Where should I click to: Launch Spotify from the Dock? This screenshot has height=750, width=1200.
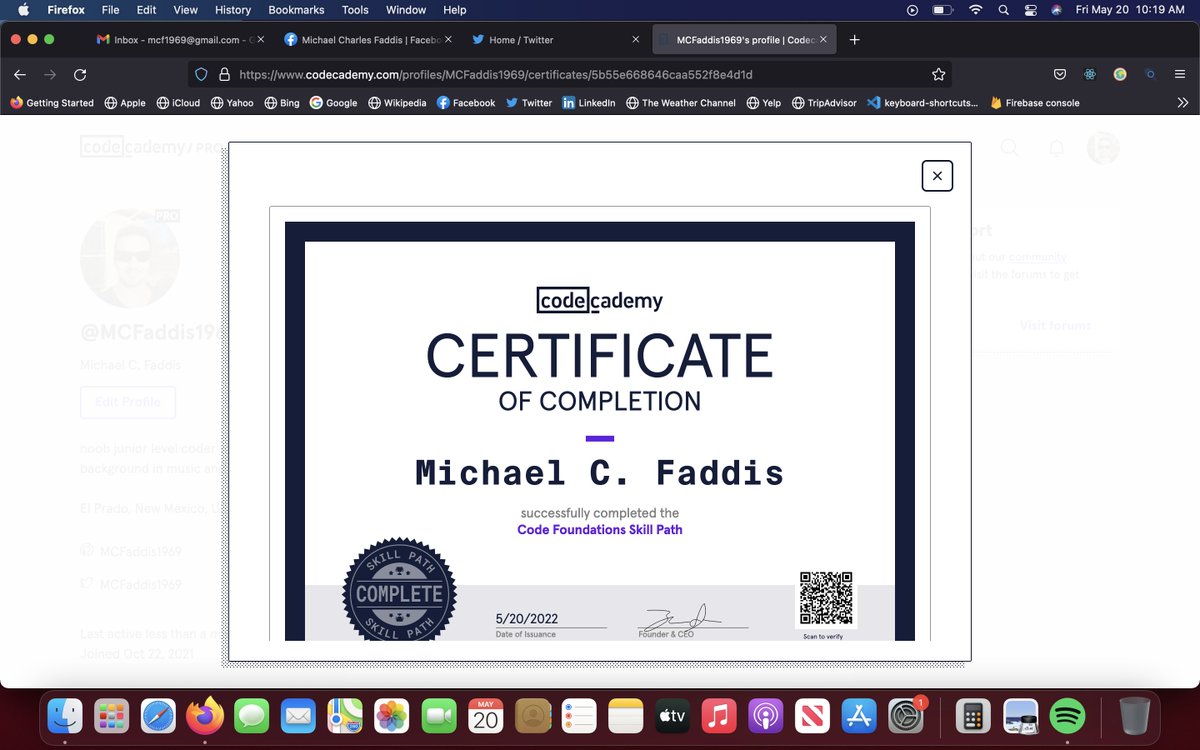(x=1068, y=716)
